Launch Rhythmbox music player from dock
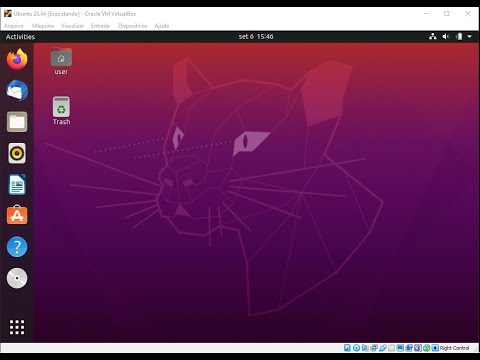Screen dimensions: 480x360 click(x=17, y=153)
